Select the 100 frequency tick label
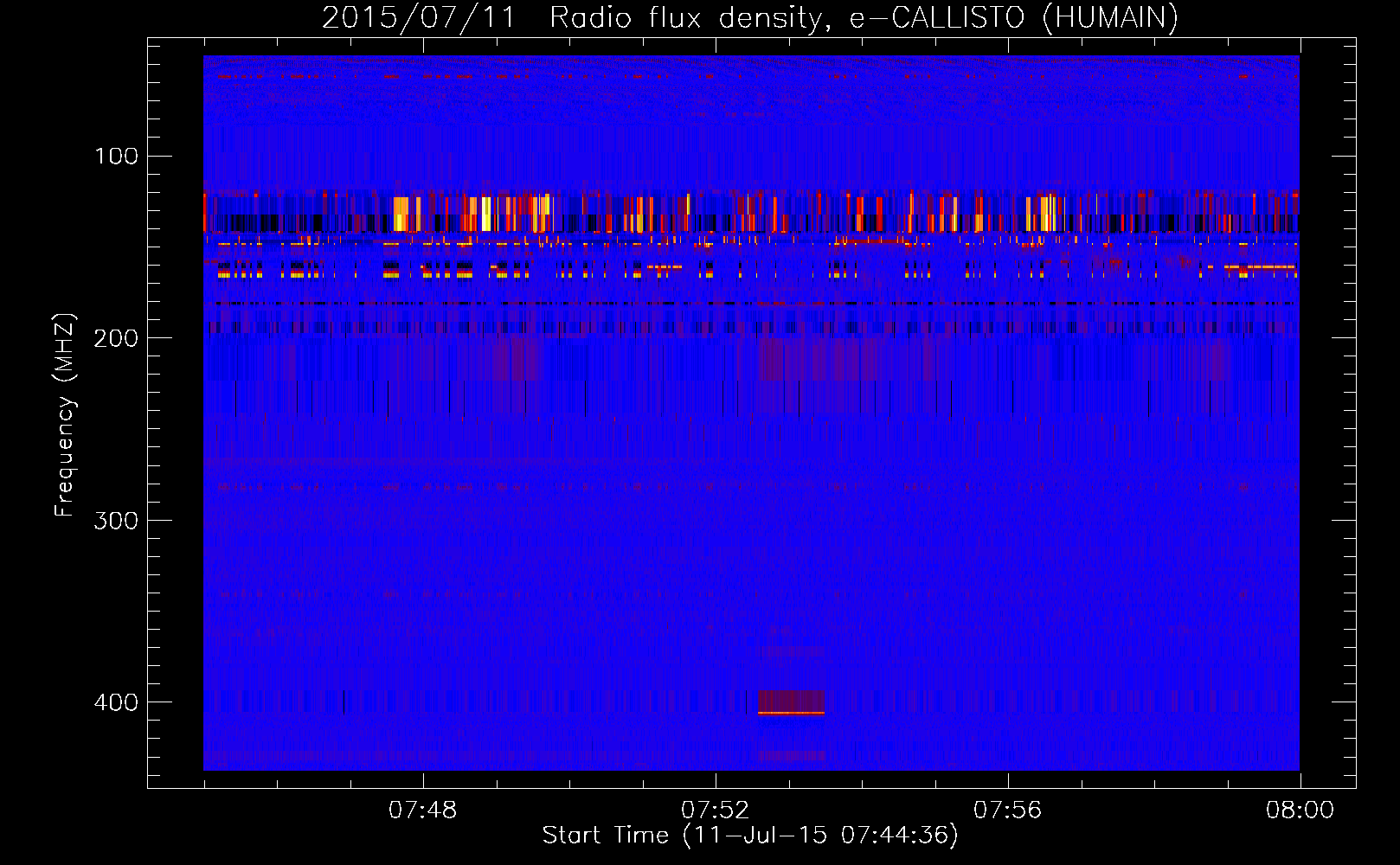Screen dimensions: 1400x865 pos(117,156)
